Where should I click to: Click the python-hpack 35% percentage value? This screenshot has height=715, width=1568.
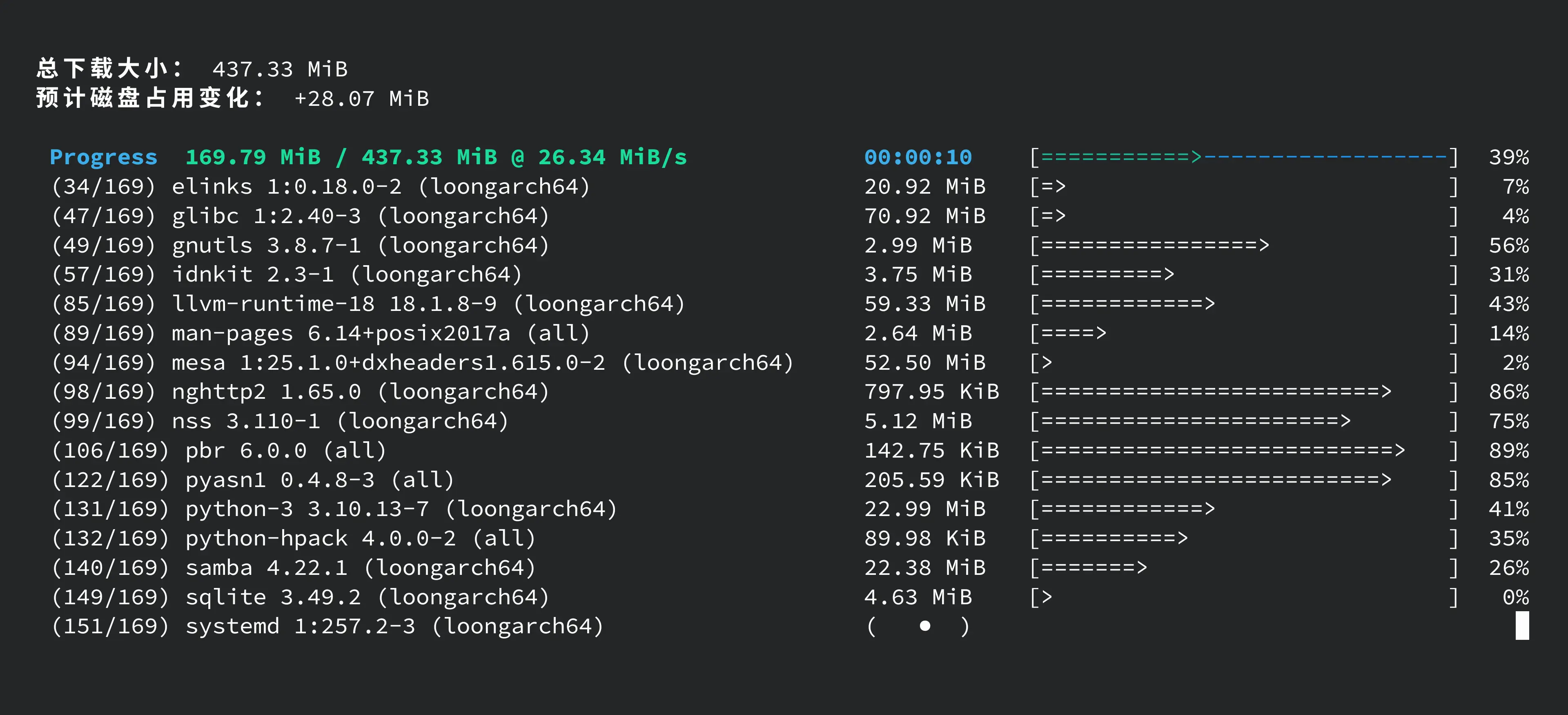point(1508,538)
